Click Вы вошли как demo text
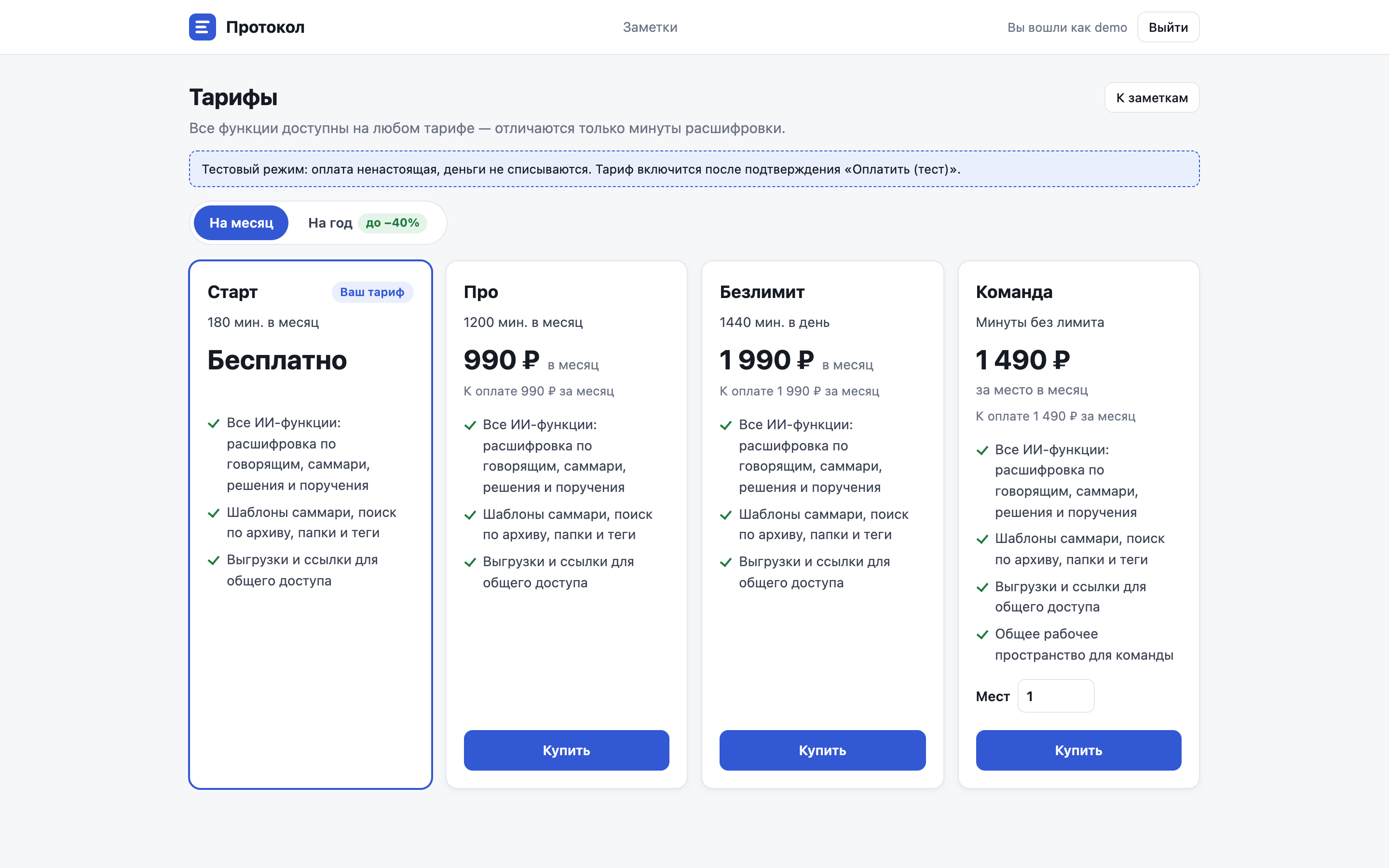This screenshot has height=868, width=1389. [x=1067, y=27]
